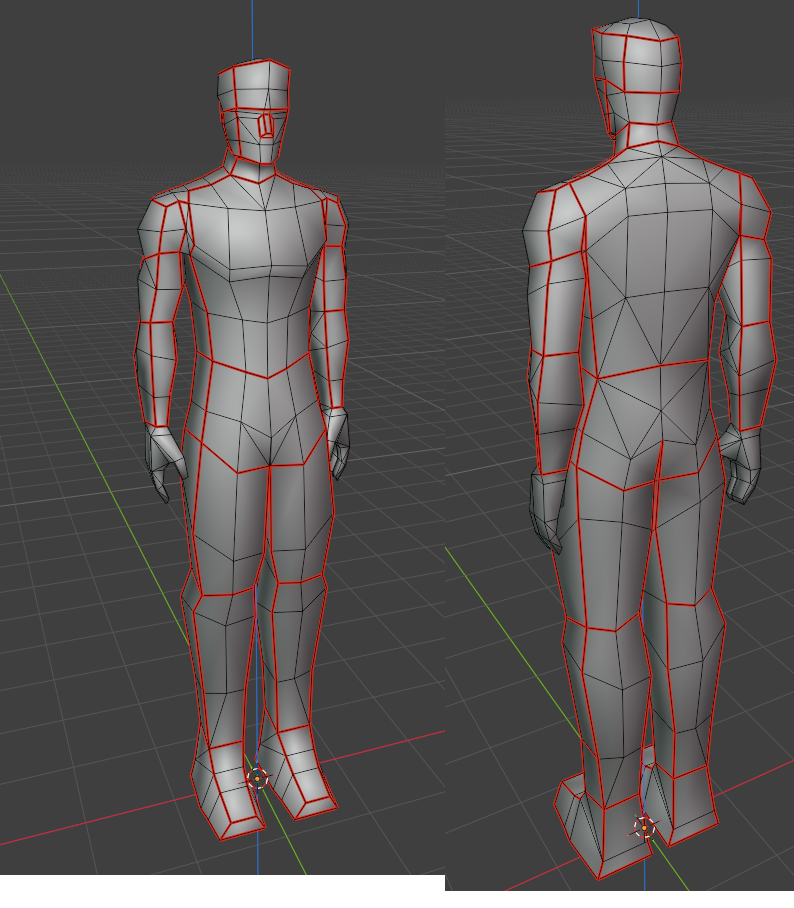Select the back-view model's hand at image right
The width and height of the screenshot is (794, 908).
(x=739, y=464)
